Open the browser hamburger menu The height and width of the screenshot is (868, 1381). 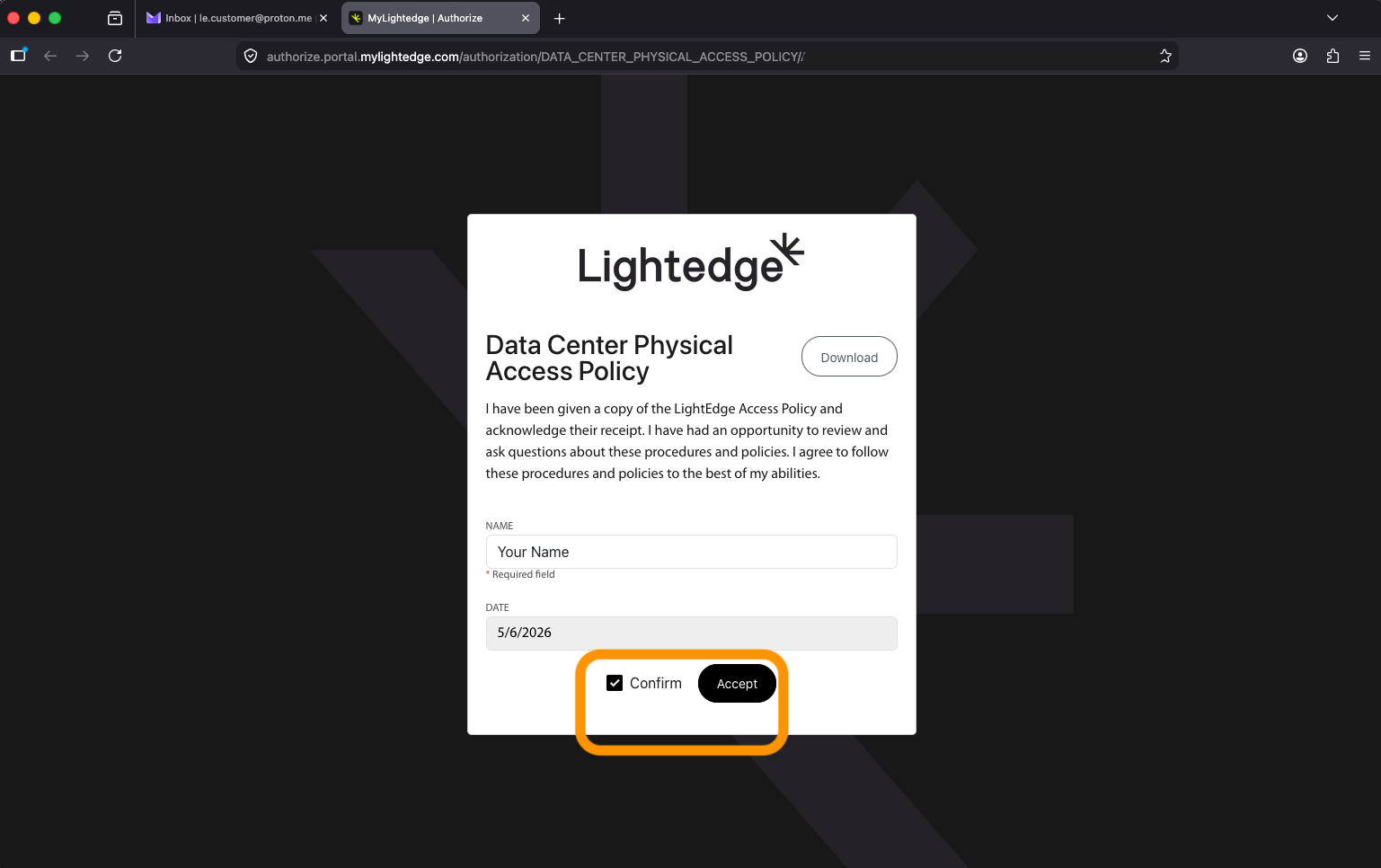tap(1365, 56)
